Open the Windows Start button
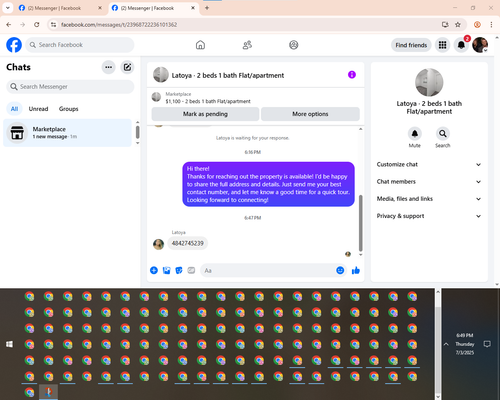This screenshot has width=500, height=400. pos(9,344)
